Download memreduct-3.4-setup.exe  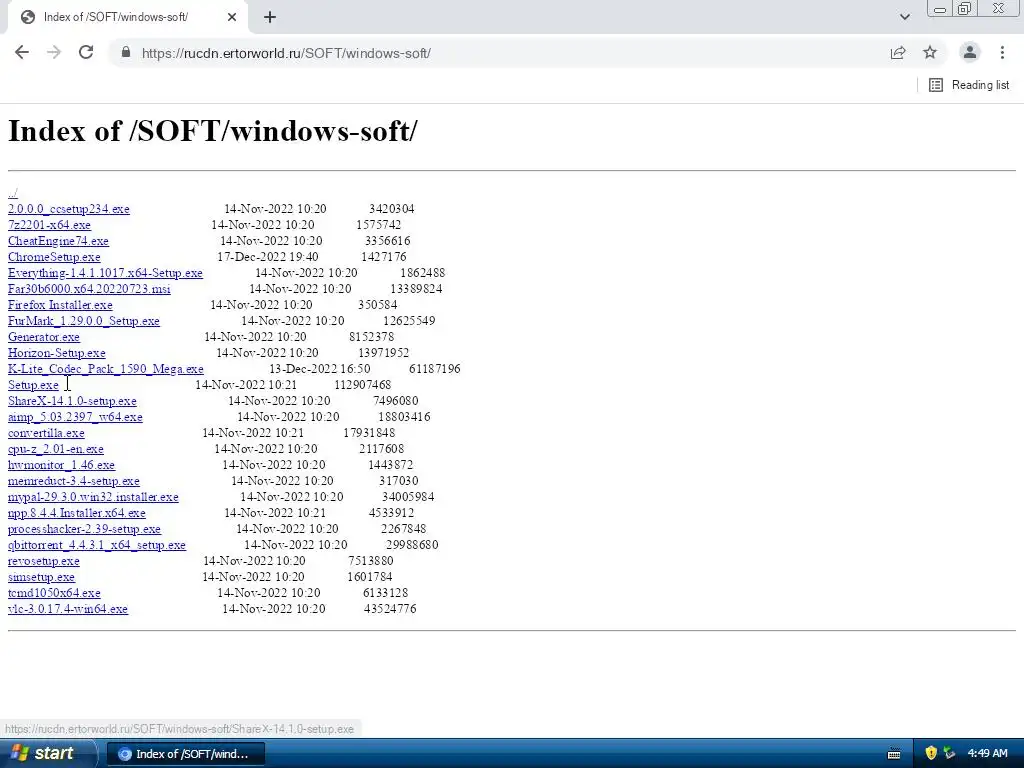pyautogui.click(x=74, y=481)
